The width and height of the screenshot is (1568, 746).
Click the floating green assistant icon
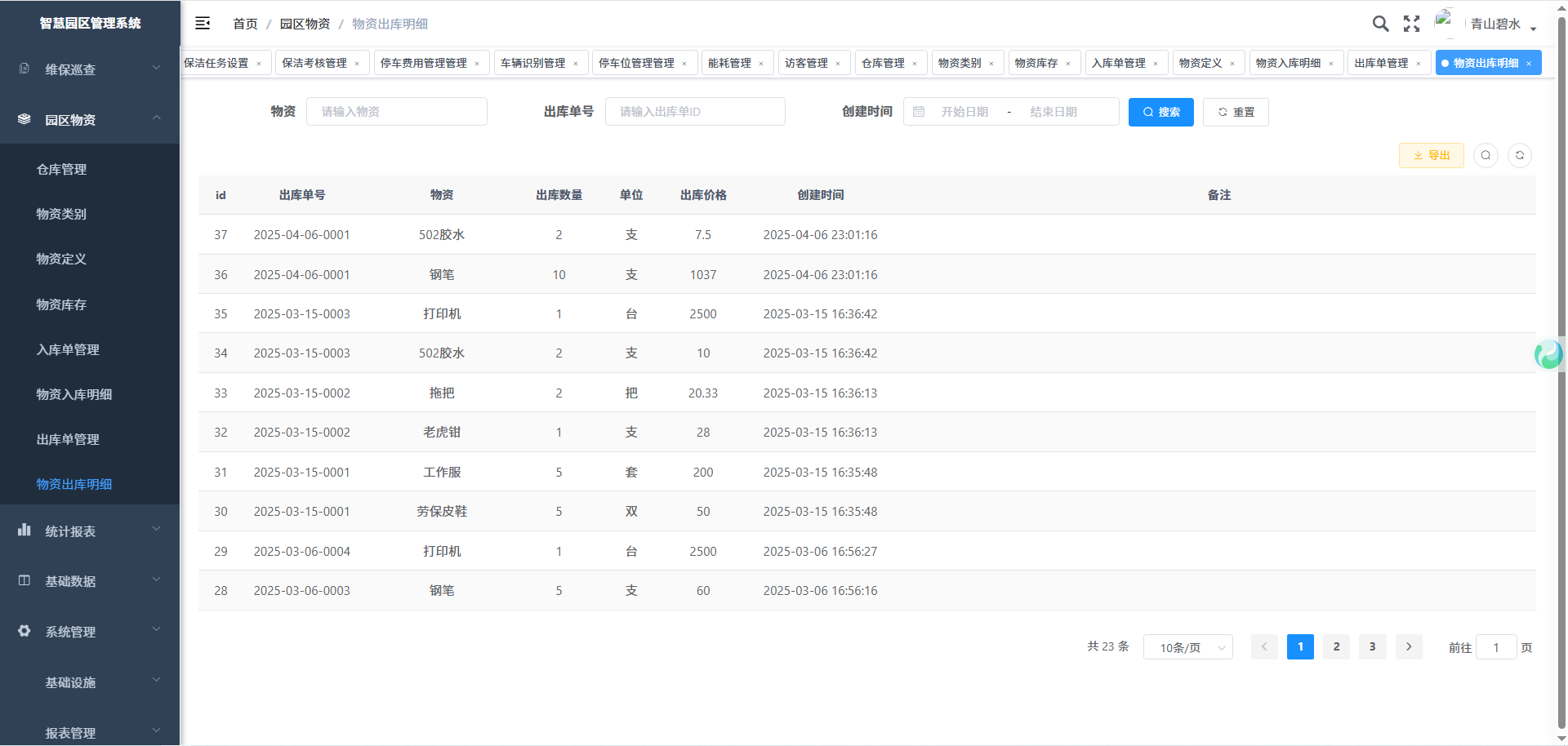pyautogui.click(x=1548, y=355)
